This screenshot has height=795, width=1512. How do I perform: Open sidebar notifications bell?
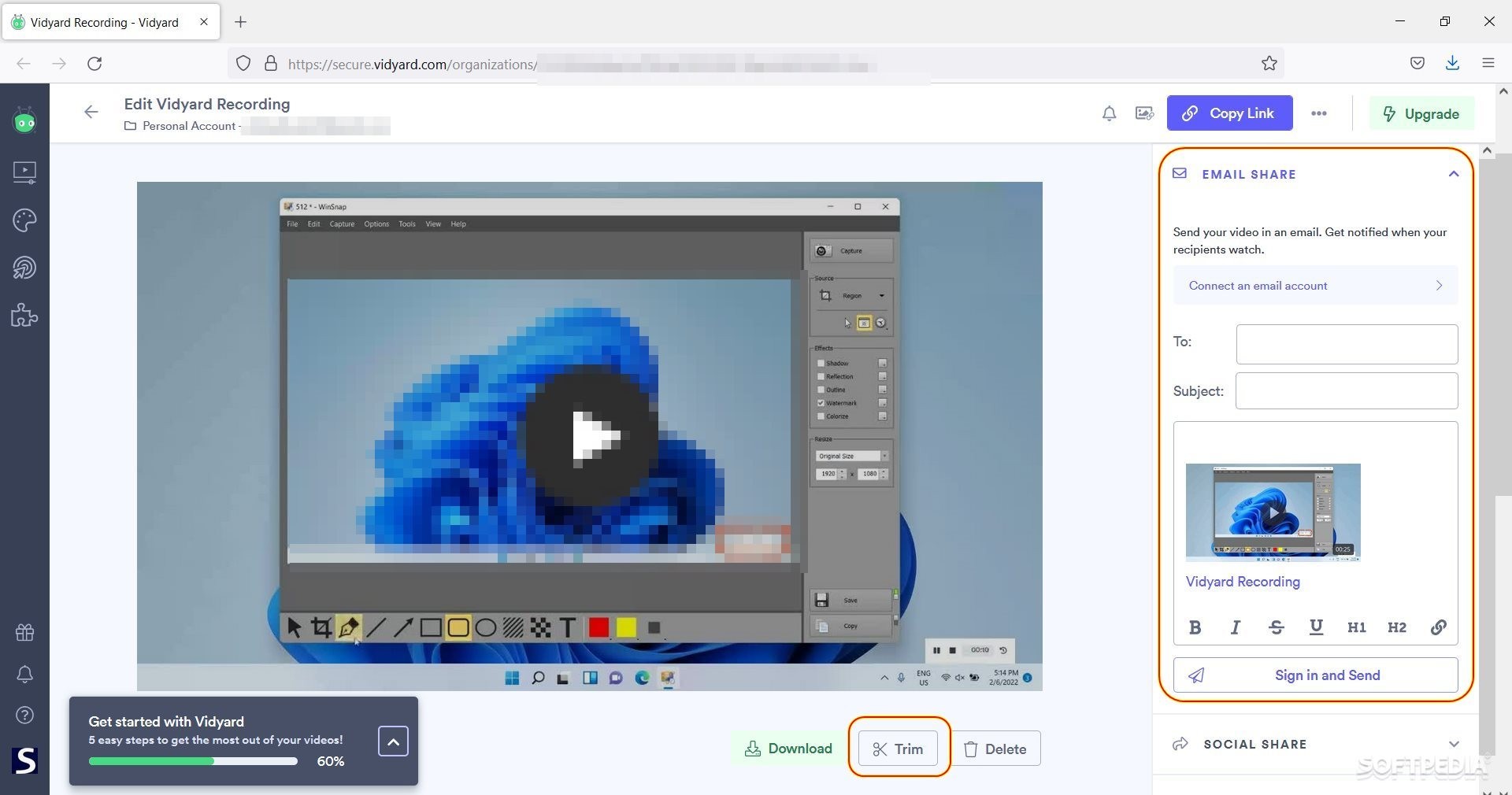pos(24,675)
